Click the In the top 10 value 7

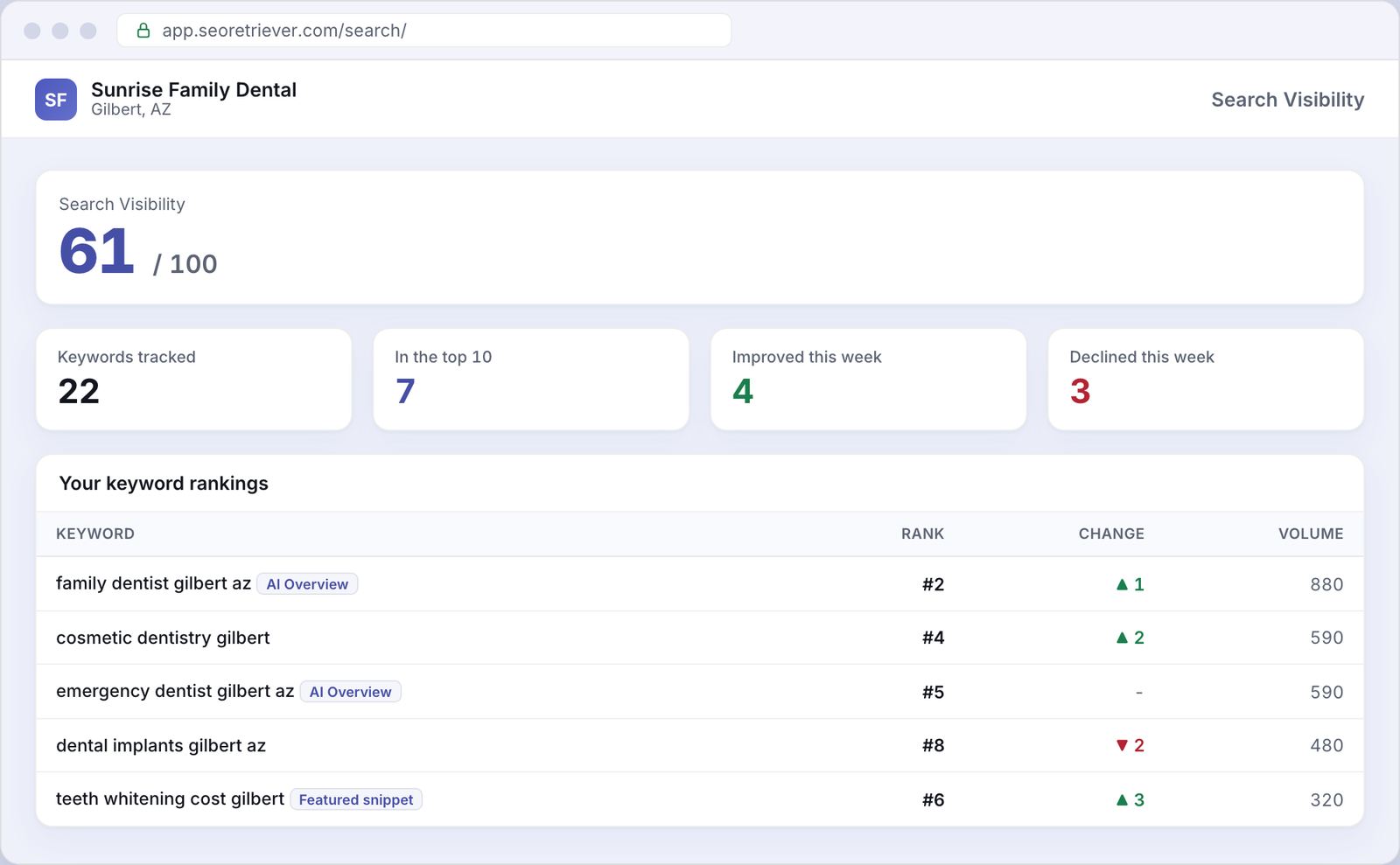click(405, 391)
